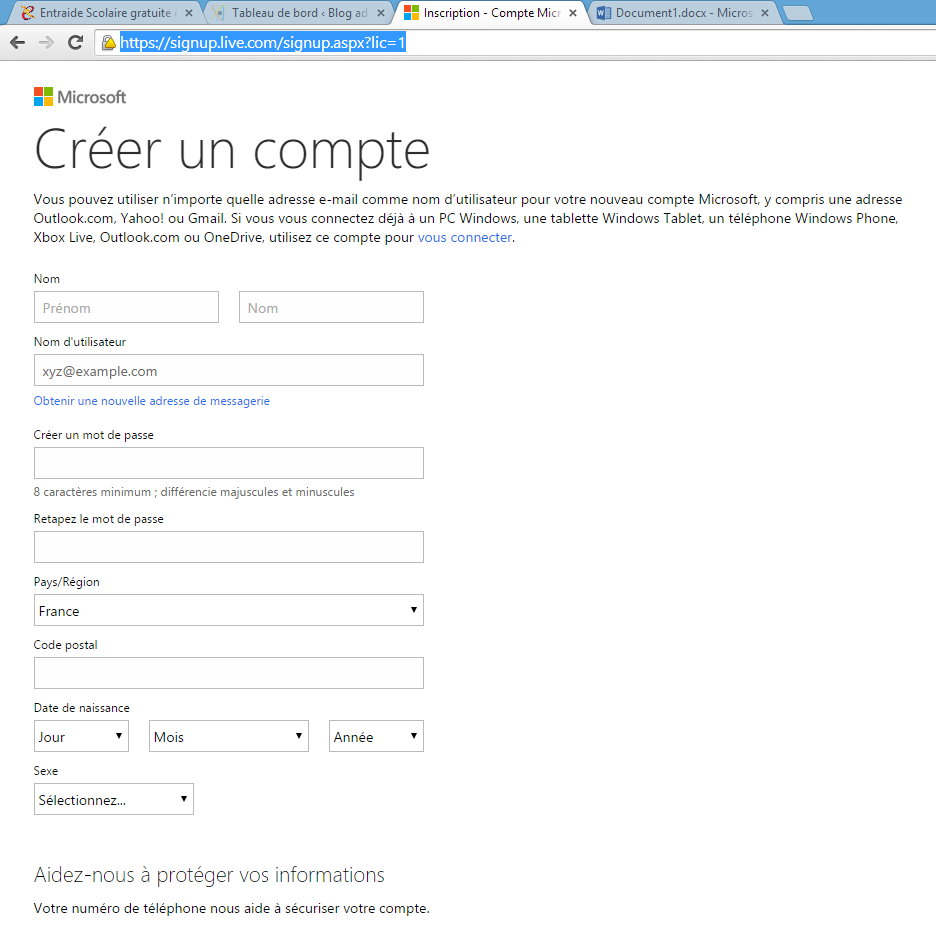The image size is (936, 933).
Task: Click the padlock icon in address bar
Action: tap(109, 43)
